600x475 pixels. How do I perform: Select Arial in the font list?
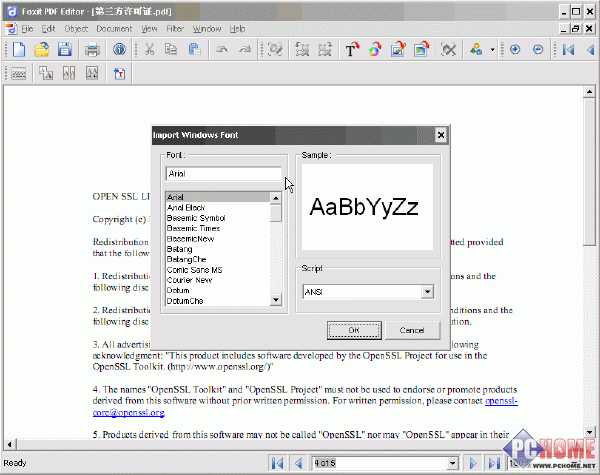coord(218,197)
